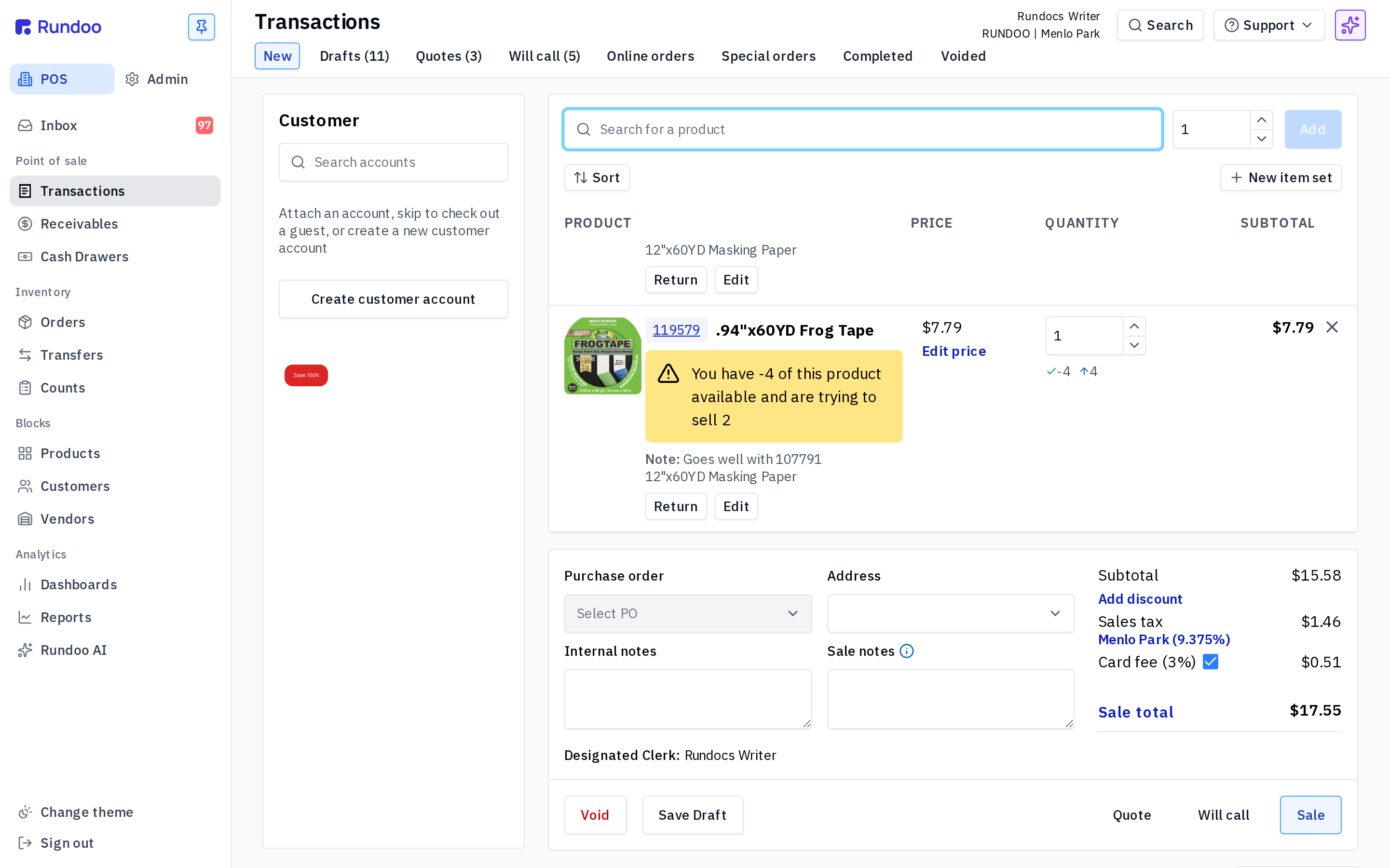Open the Address dropdown
1389x868 pixels.
click(951, 613)
